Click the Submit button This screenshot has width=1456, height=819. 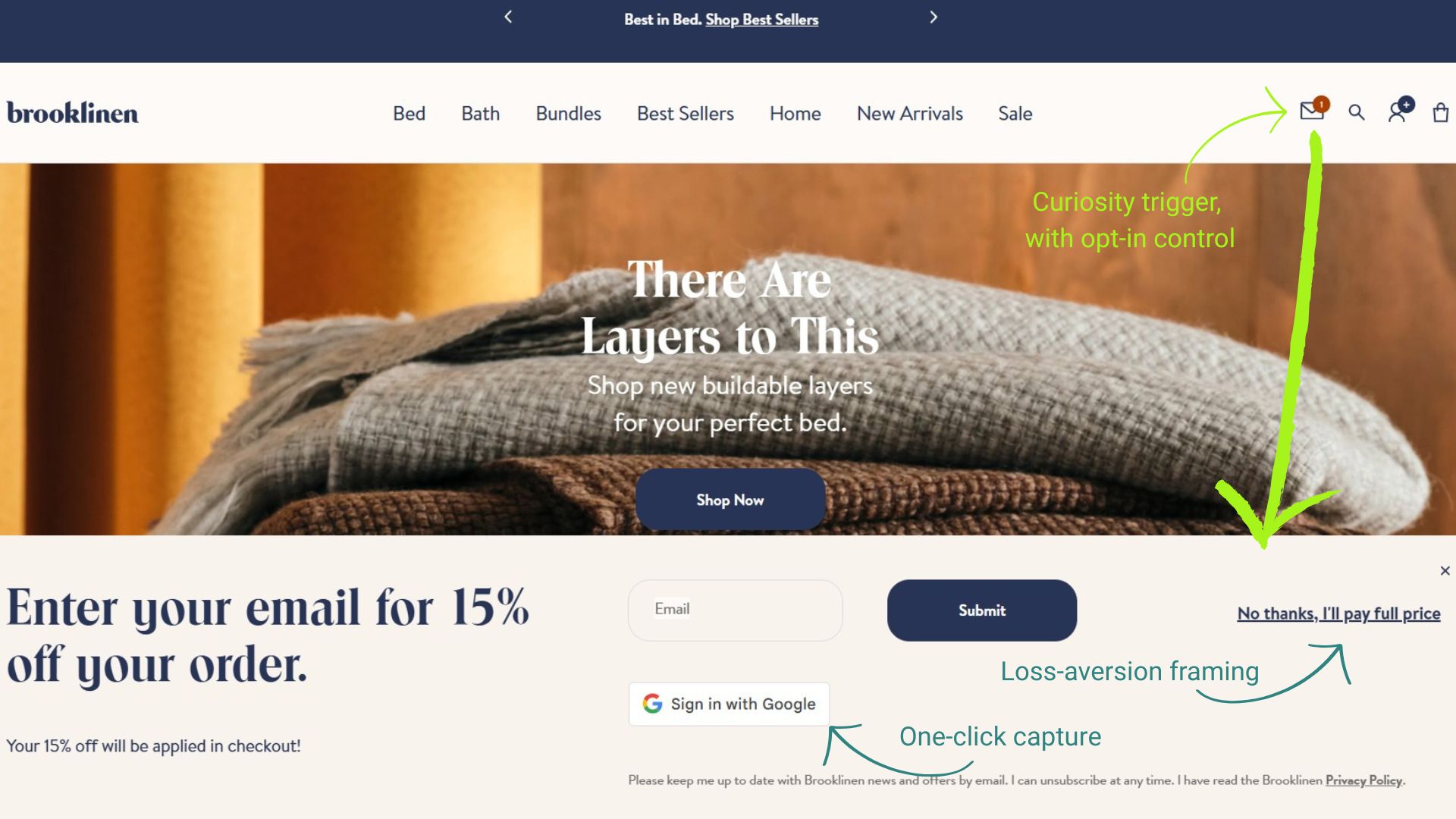982,610
